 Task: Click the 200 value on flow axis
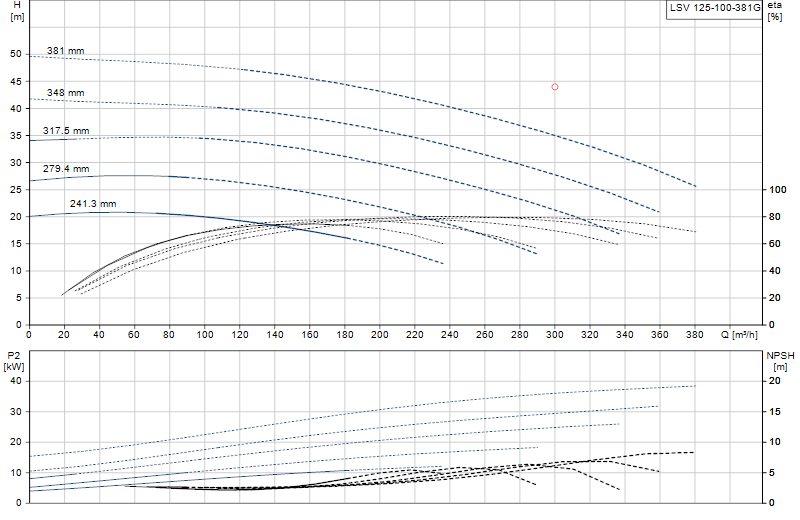380,335
